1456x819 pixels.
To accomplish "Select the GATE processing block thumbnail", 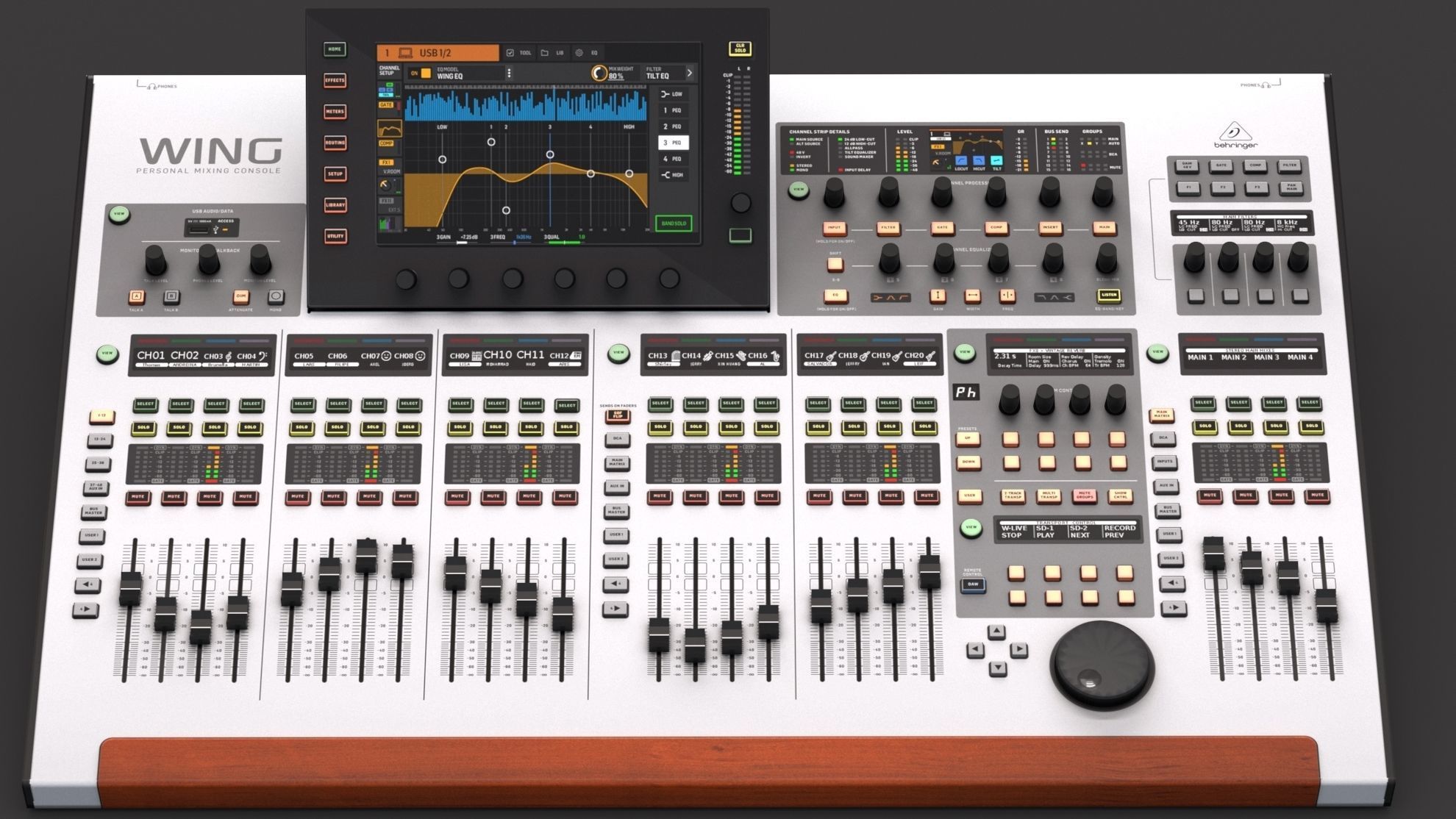I will click(387, 105).
